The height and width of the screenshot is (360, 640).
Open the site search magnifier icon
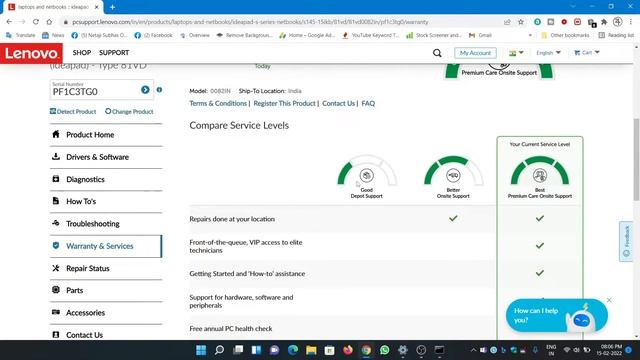(x=437, y=53)
